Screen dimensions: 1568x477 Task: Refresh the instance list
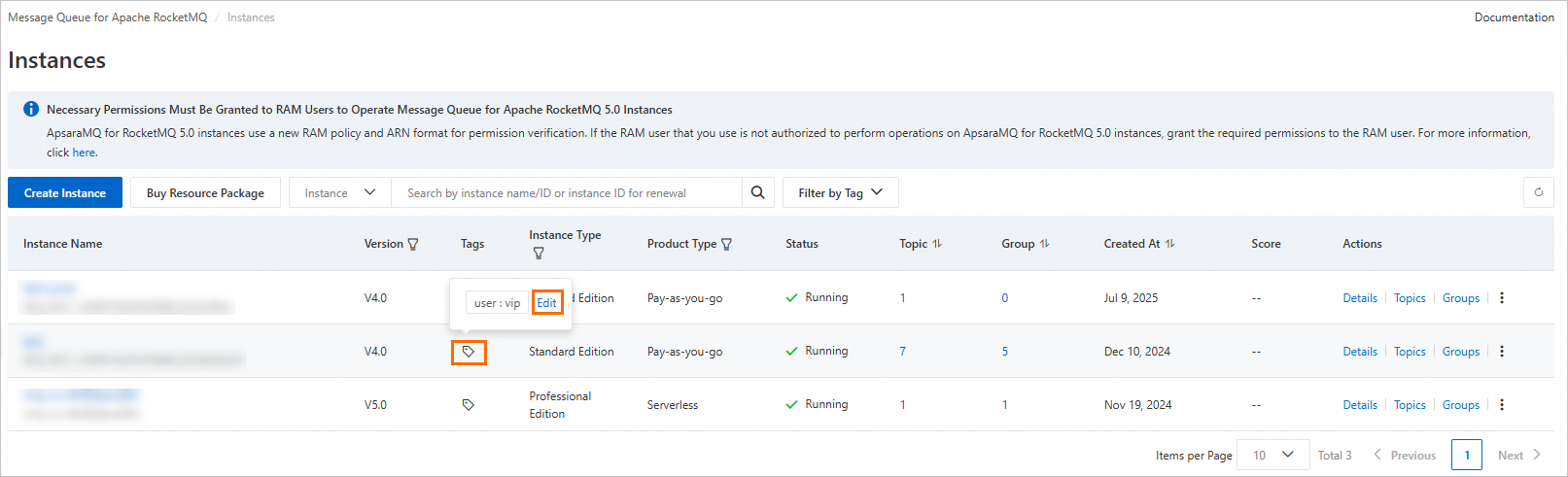pyautogui.click(x=1538, y=192)
